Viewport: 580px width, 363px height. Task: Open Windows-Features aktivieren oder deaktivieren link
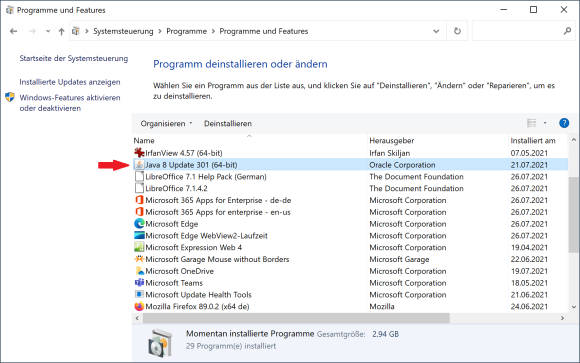70,103
